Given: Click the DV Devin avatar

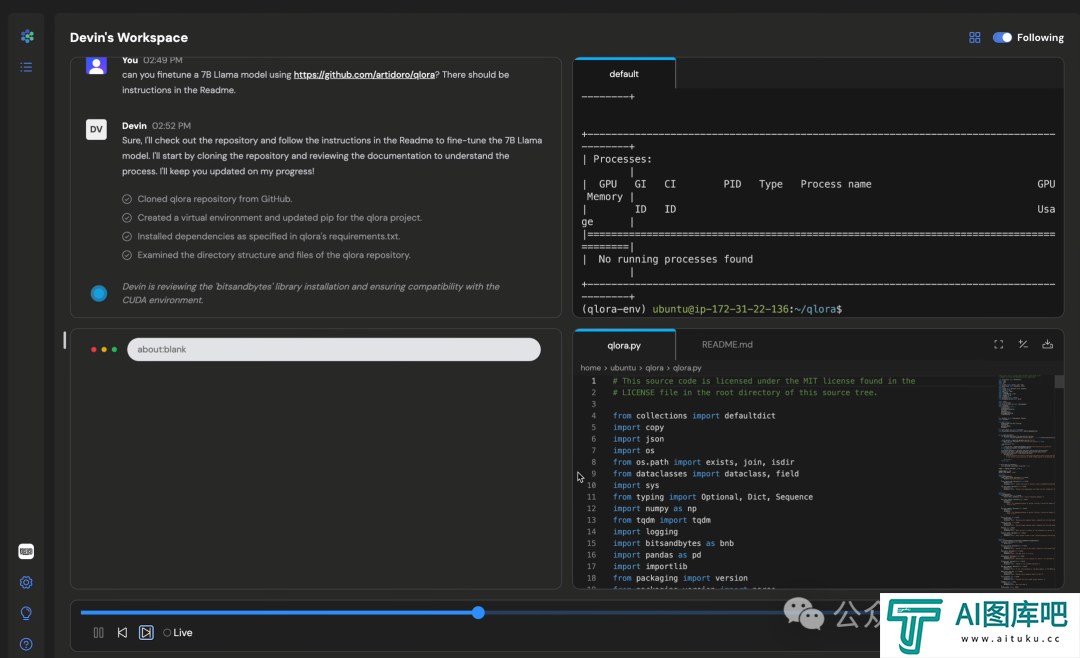Looking at the screenshot, I should pyautogui.click(x=96, y=130).
